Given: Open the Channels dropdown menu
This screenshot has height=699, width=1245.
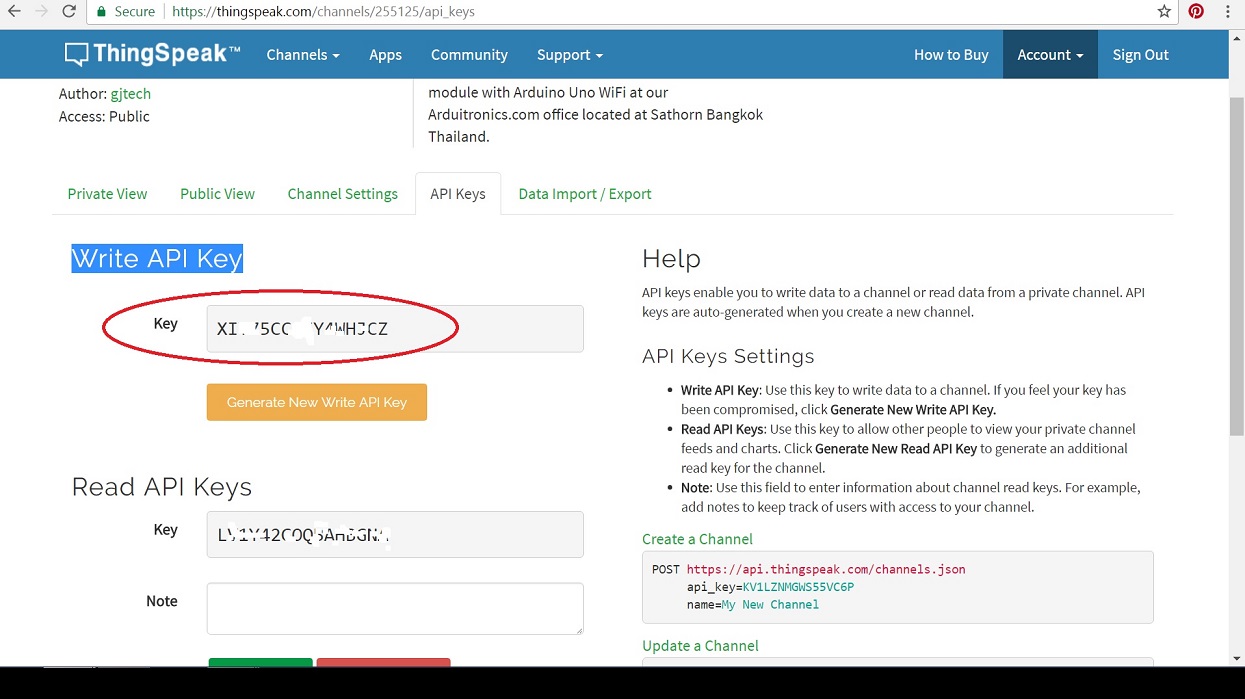Looking at the screenshot, I should coord(303,55).
